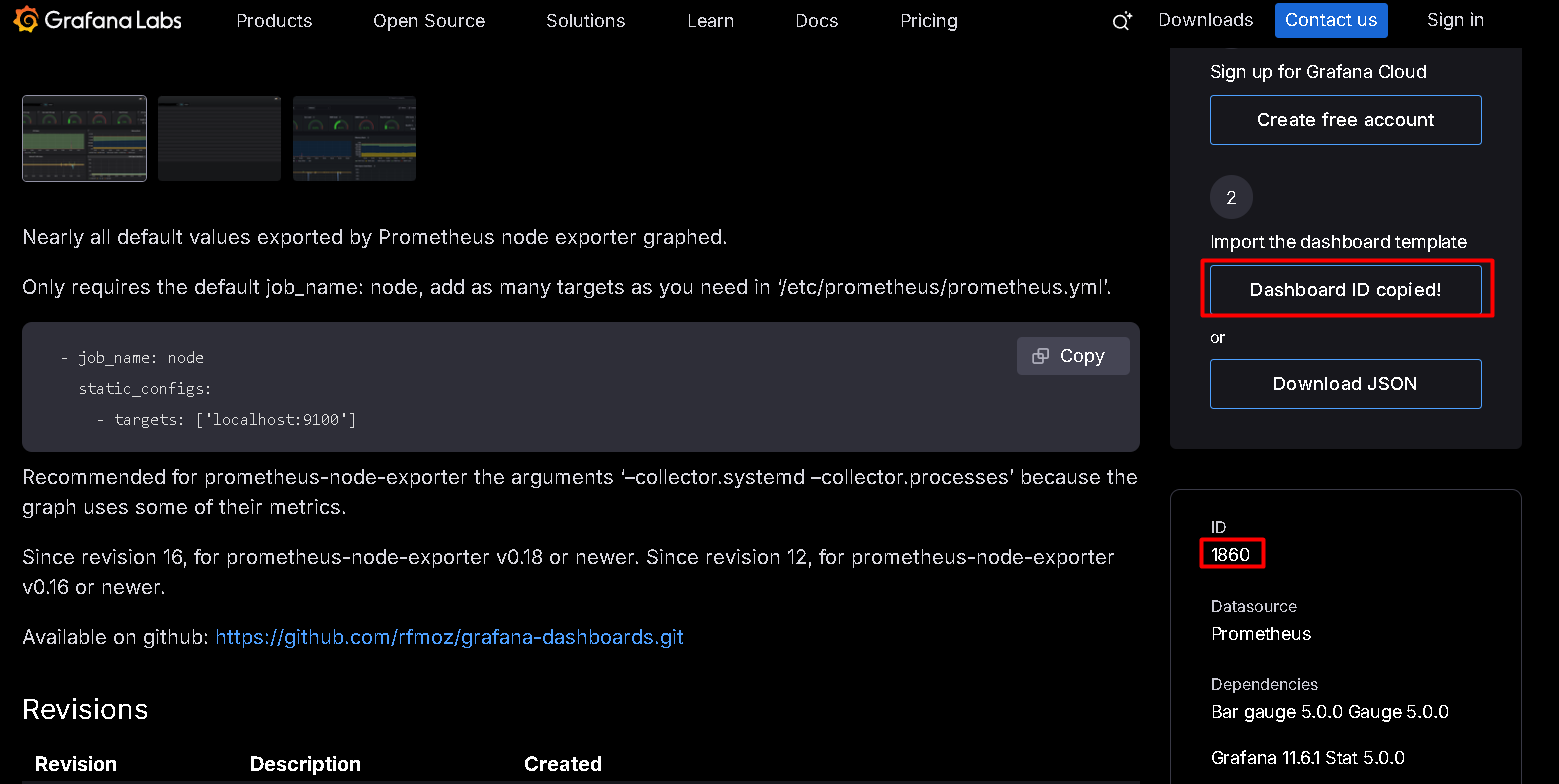1559x784 pixels.
Task: Expand the Open Source navigation menu
Action: pos(428,20)
